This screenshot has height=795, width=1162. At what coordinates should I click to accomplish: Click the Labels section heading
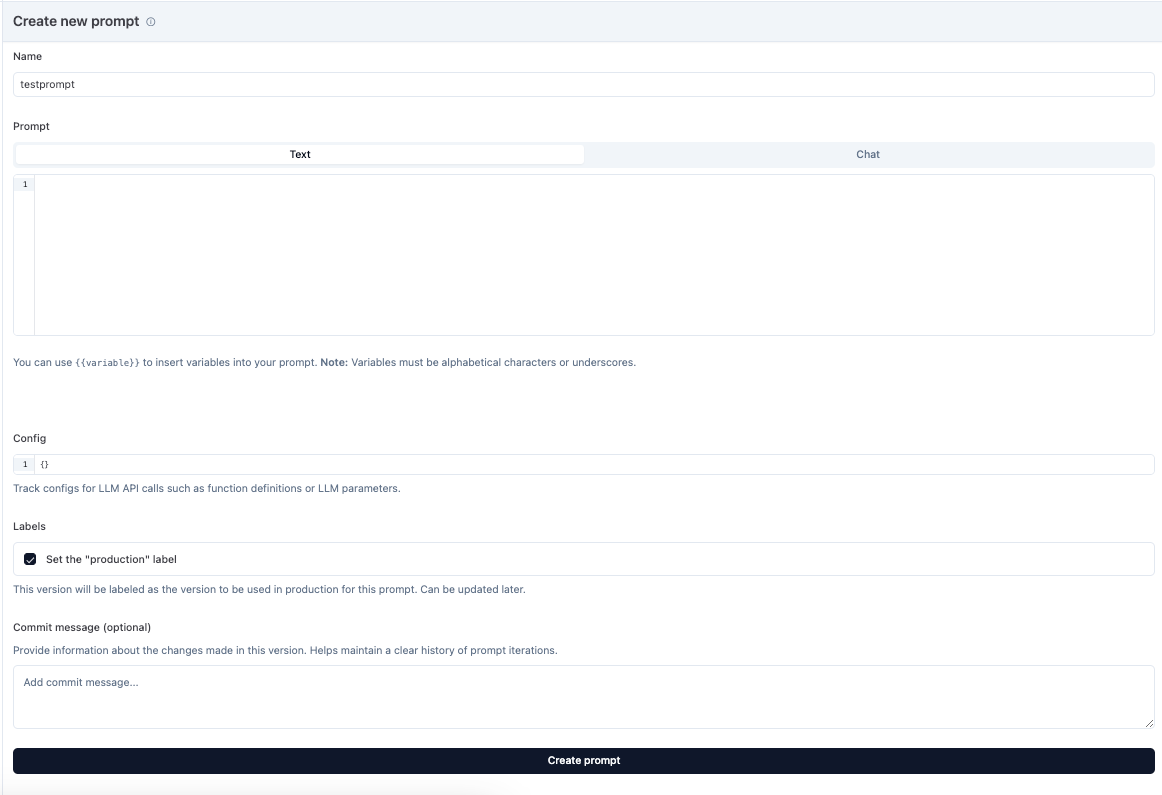click(29, 527)
